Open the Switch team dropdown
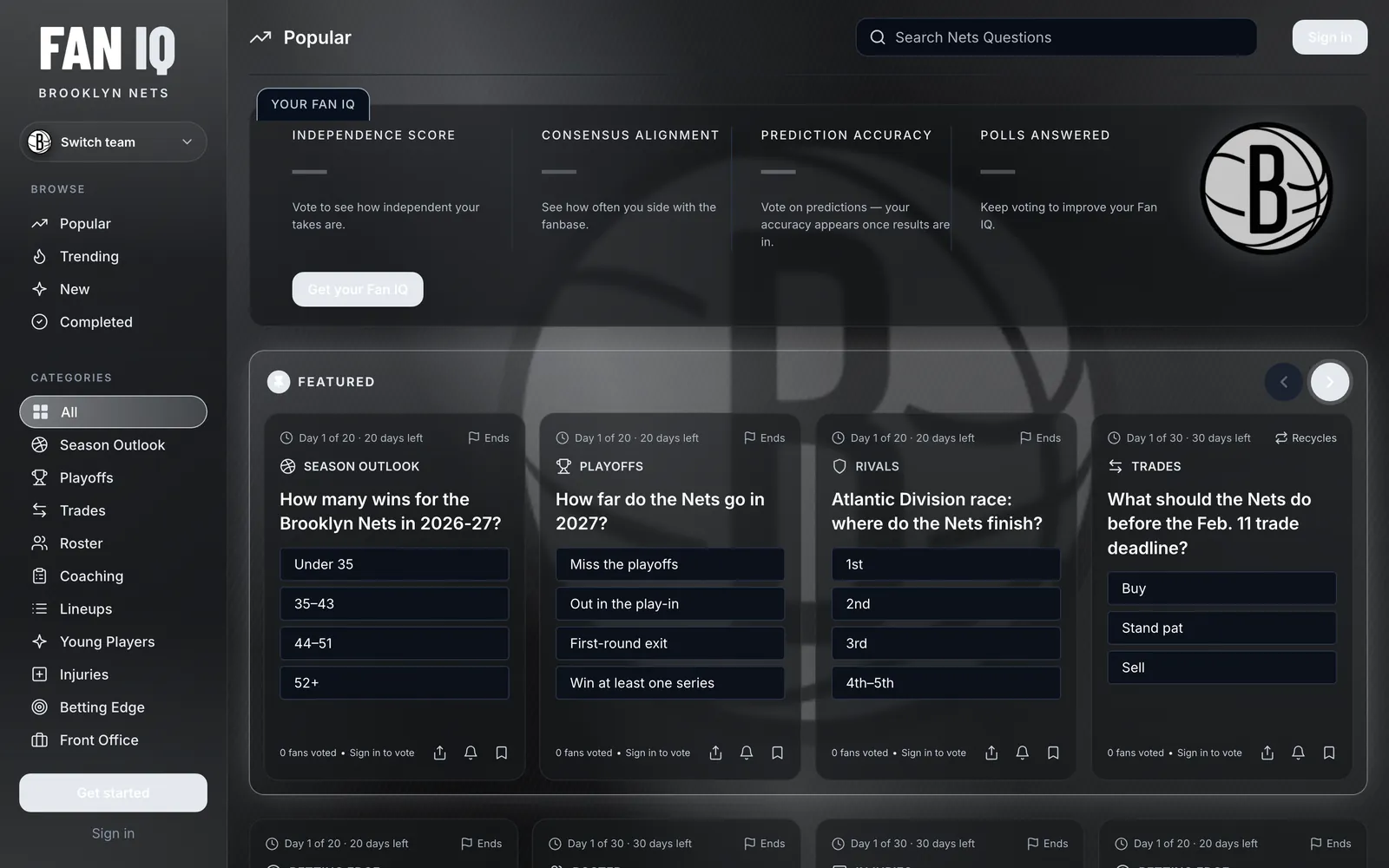The width and height of the screenshot is (1389, 868). [113, 141]
